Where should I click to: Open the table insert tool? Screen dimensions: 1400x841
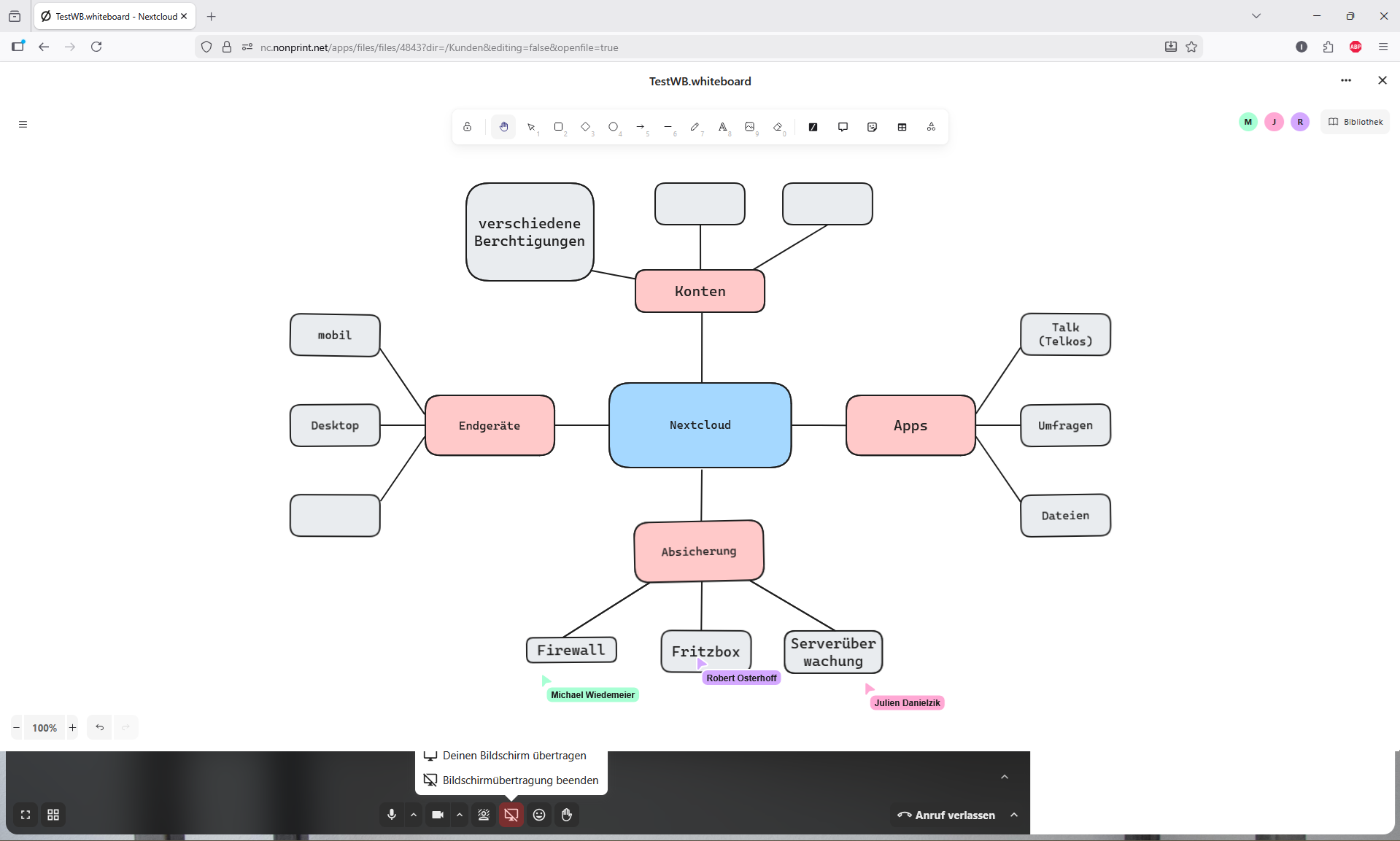click(902, 127)
